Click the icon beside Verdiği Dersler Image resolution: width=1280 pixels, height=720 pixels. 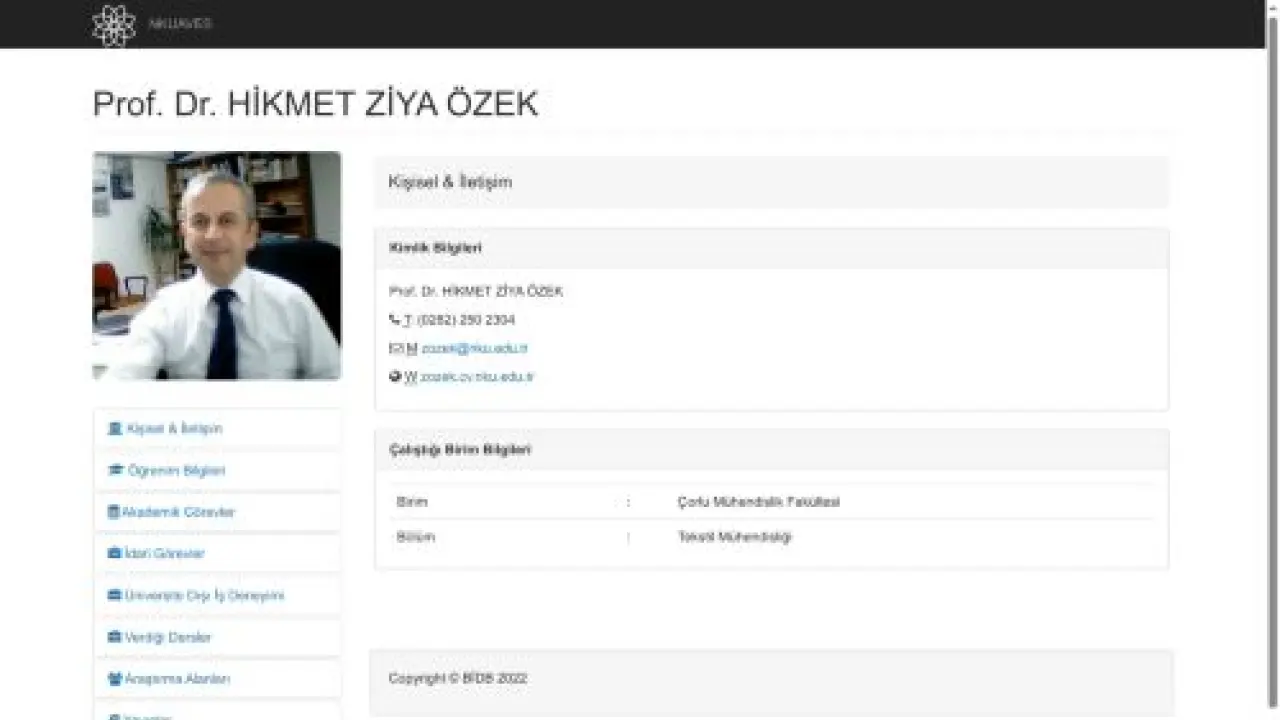pos(114,637)
